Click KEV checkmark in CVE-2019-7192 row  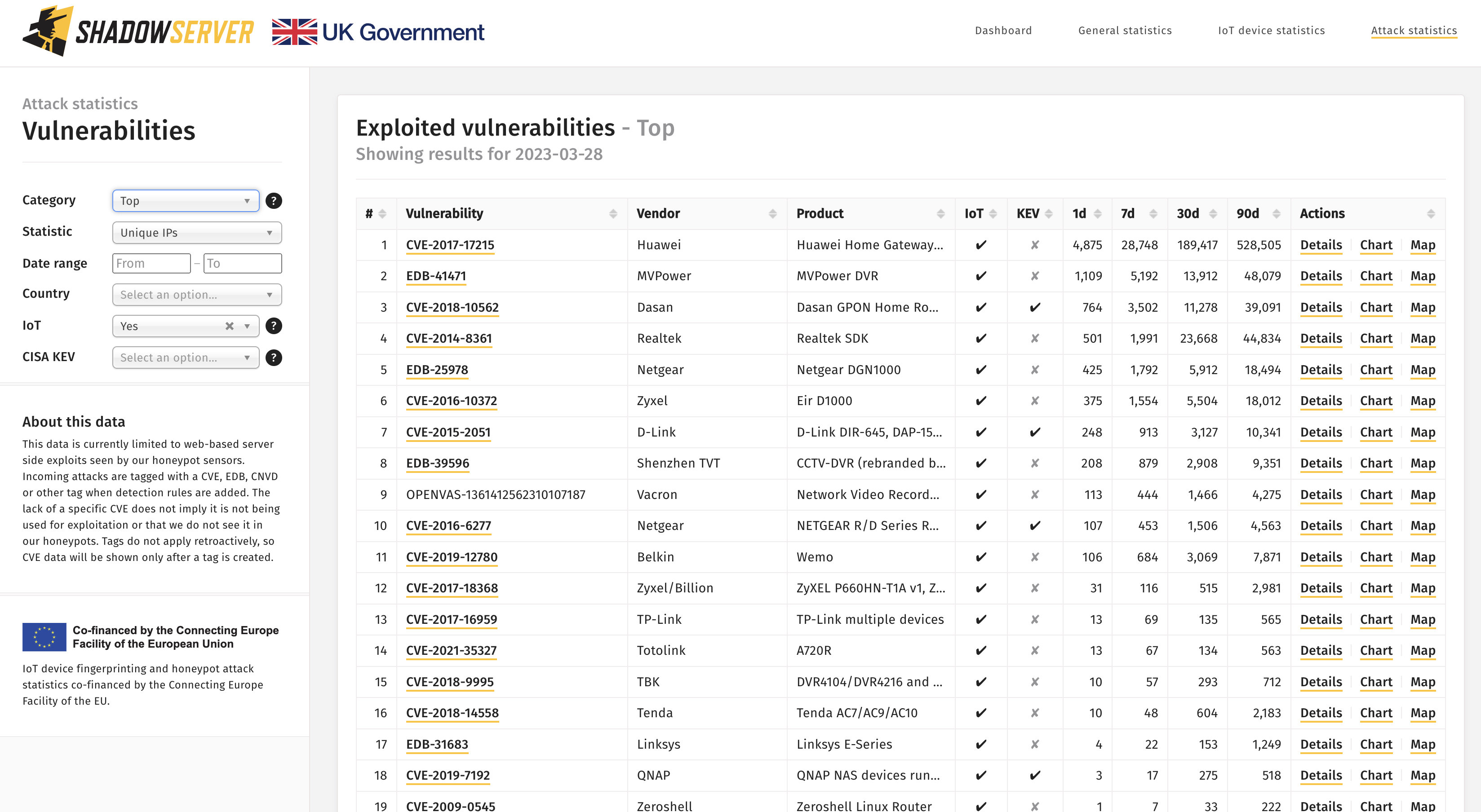[1035, 775]
